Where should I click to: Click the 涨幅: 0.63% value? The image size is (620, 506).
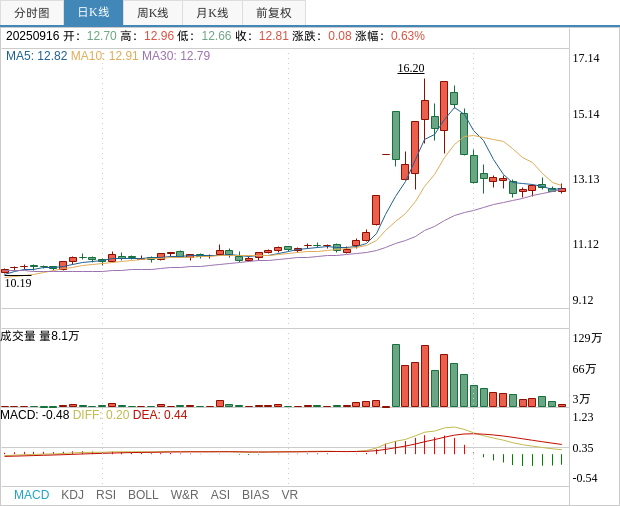[390, 36]
